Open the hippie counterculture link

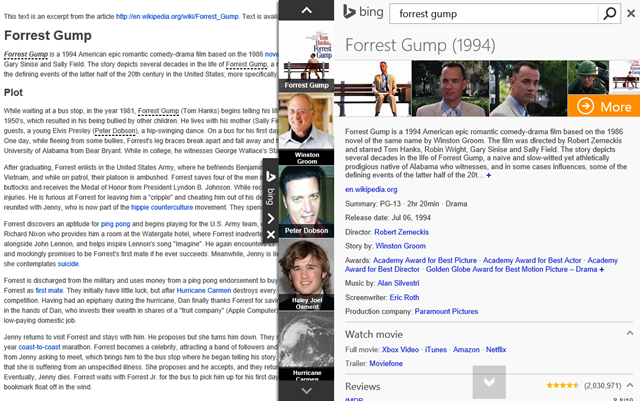162,207
